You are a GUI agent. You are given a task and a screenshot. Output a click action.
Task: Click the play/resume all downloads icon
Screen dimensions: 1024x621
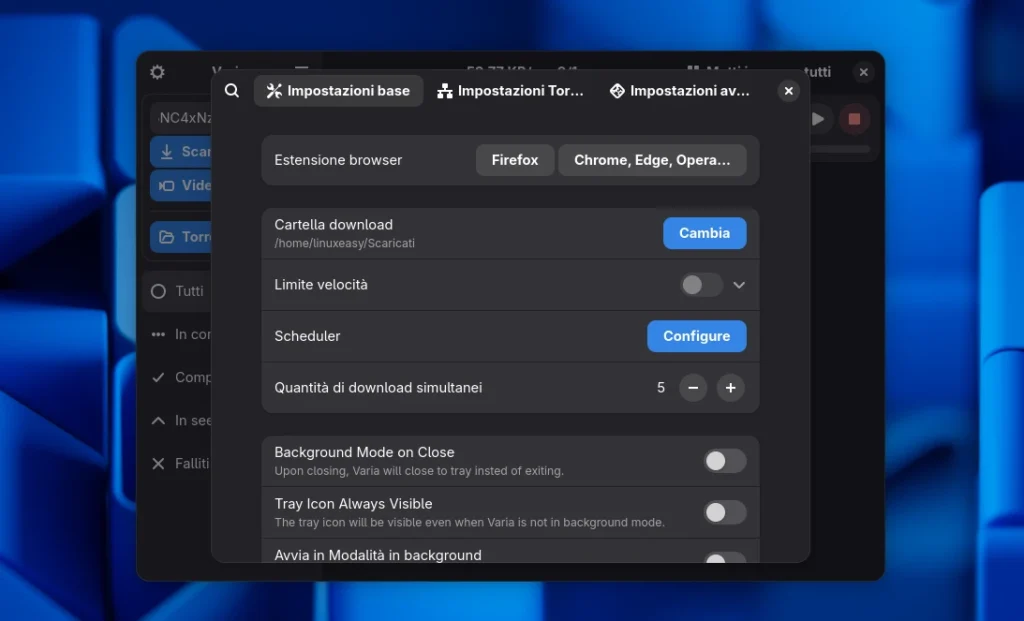click(x=818, y=119)
